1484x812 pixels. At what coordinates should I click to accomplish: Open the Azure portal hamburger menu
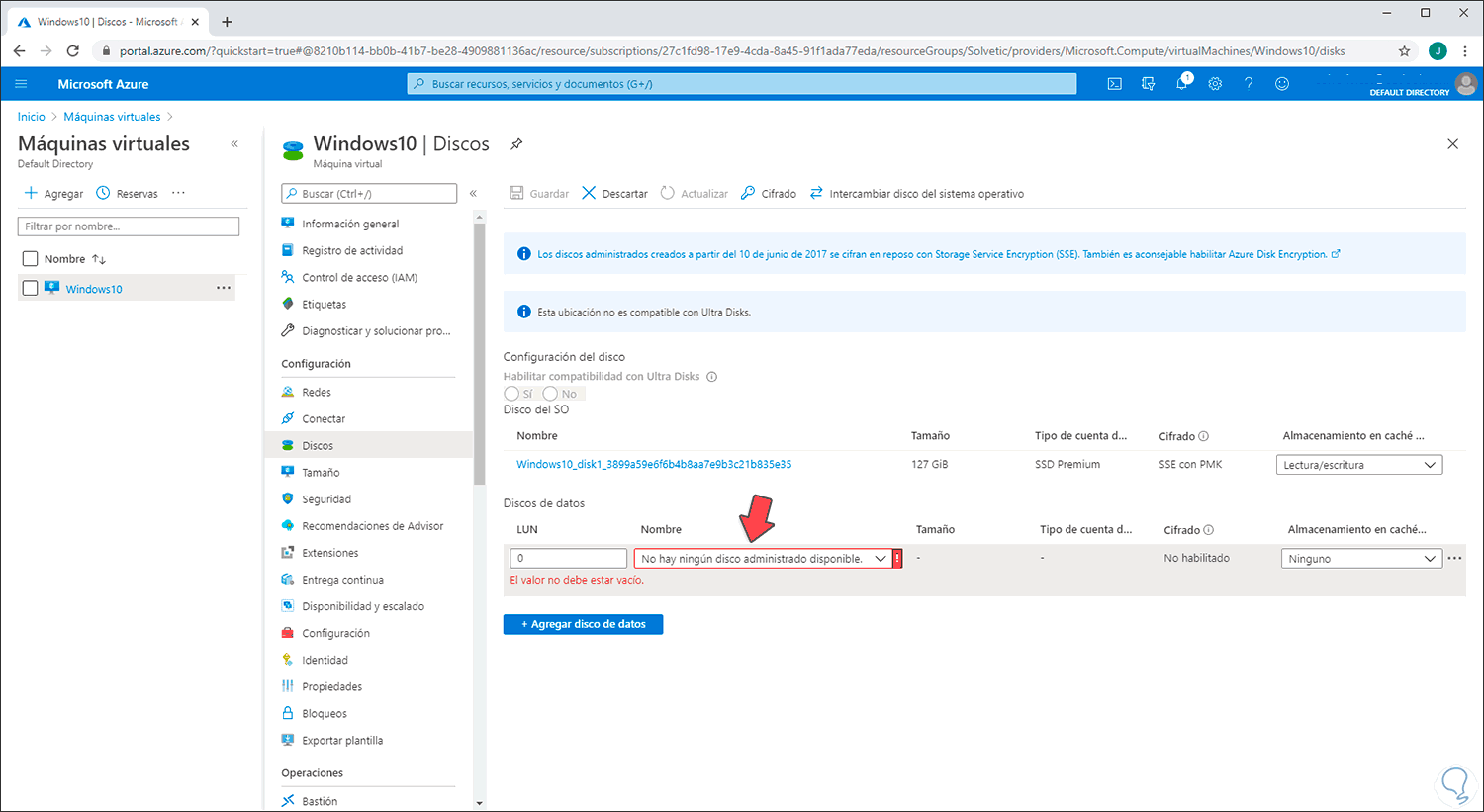point(21,84)
